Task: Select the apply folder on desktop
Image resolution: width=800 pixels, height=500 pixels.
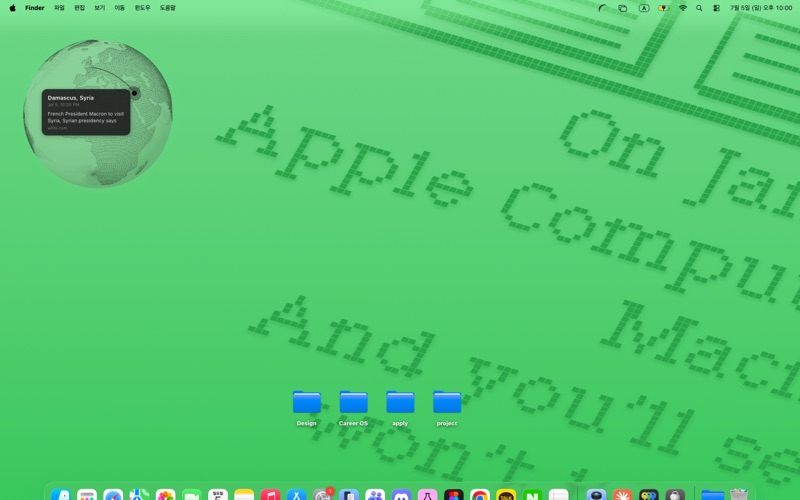Action: point(400,408)
